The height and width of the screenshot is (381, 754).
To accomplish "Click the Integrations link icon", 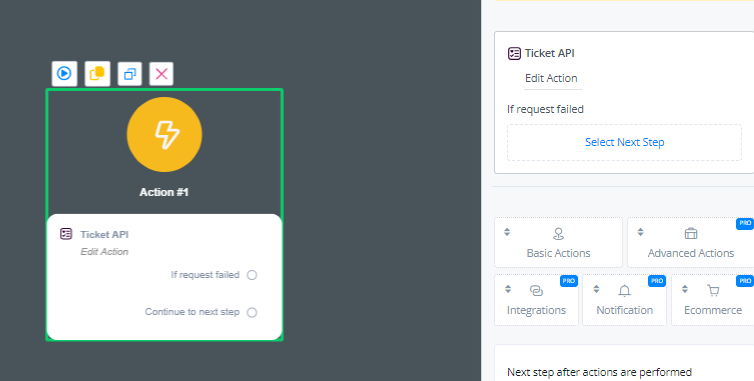I will point(536,291).
